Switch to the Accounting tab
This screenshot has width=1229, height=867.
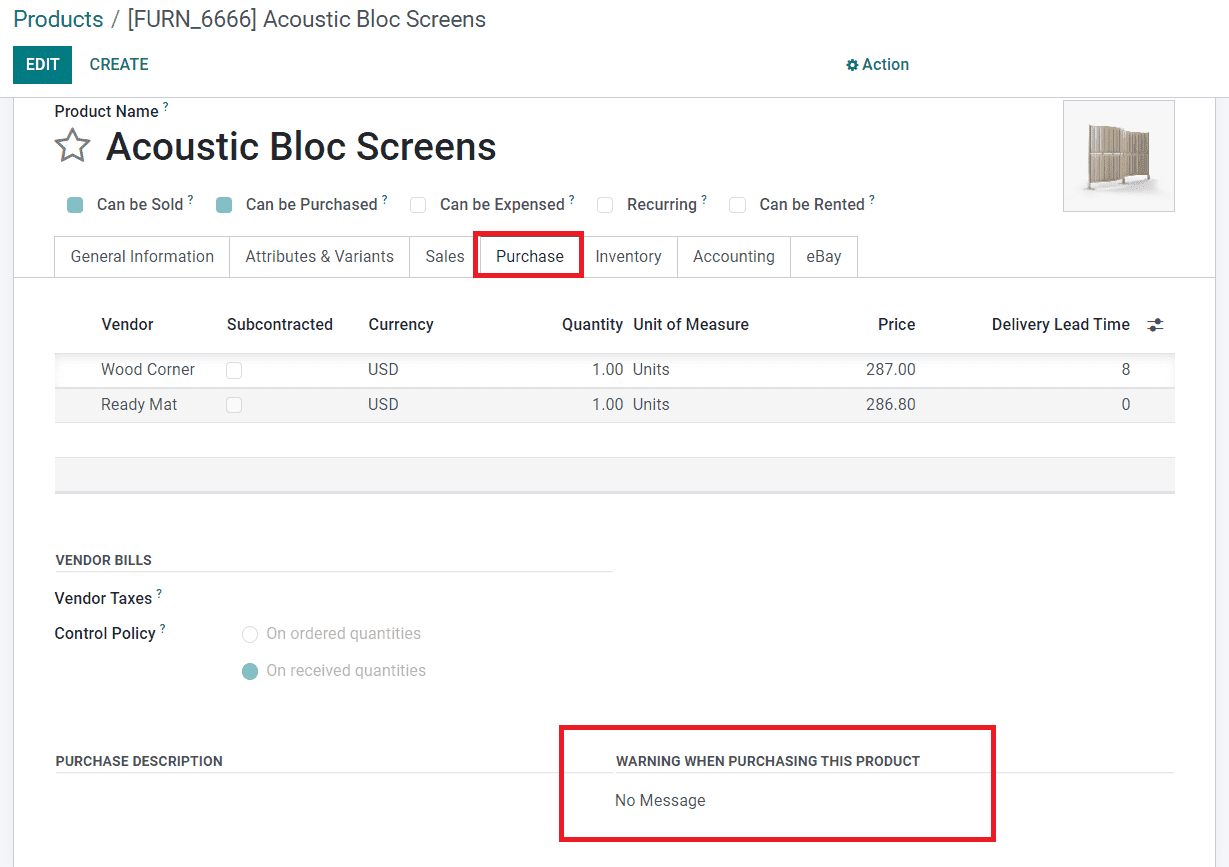(733, 256)
